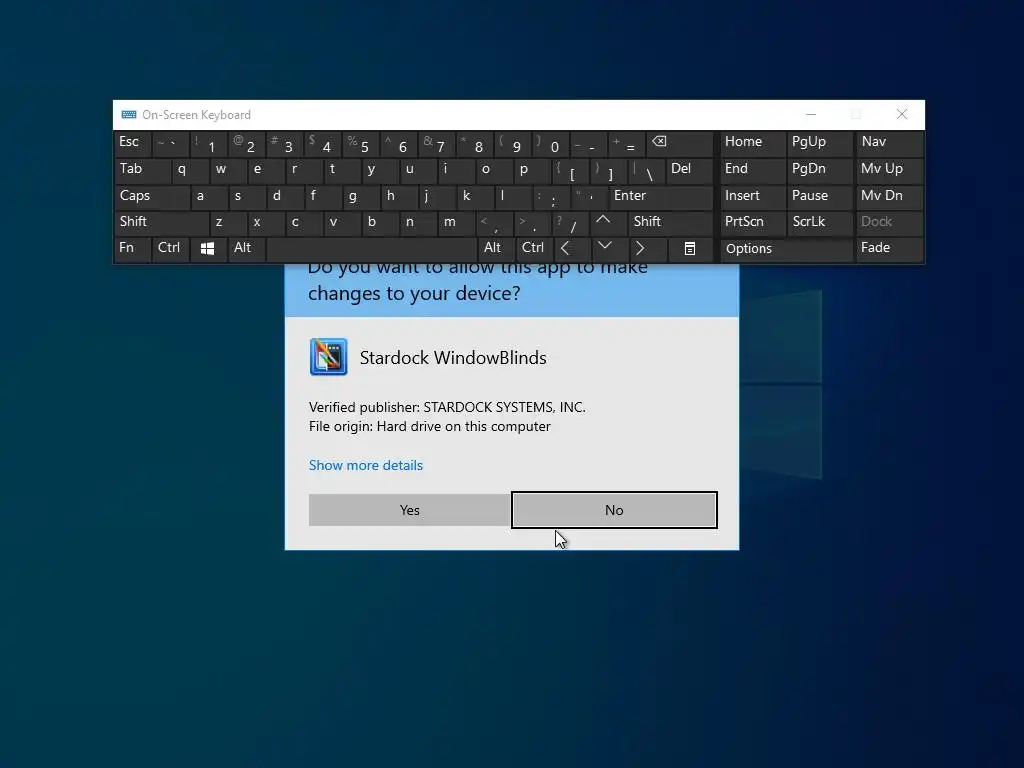Toggle the right Ctrl key
1024x768 pixels.
[x=534, y=249]
